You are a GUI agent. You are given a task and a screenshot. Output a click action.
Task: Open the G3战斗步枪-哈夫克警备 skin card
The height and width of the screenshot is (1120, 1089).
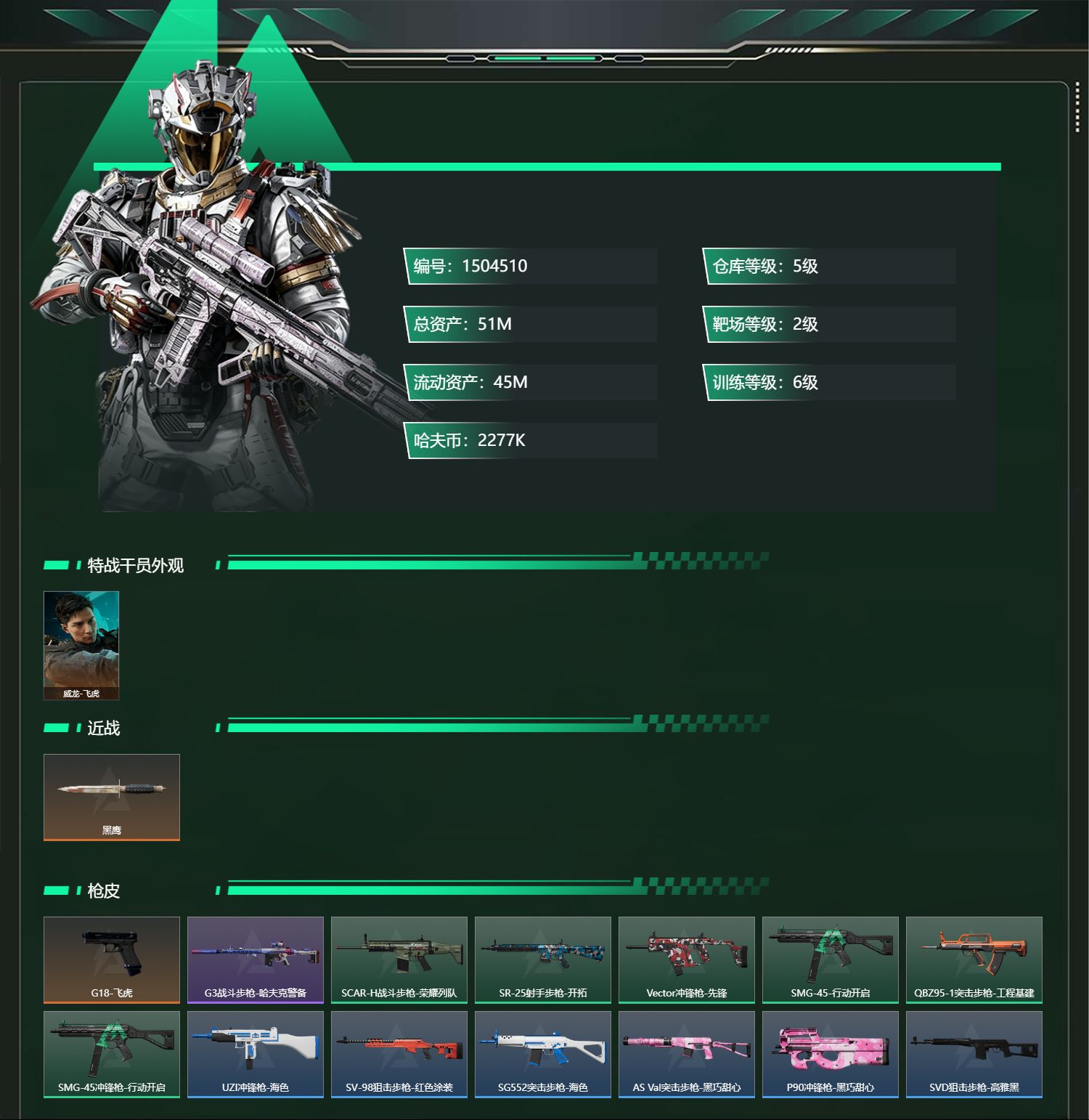click(256, 960)
